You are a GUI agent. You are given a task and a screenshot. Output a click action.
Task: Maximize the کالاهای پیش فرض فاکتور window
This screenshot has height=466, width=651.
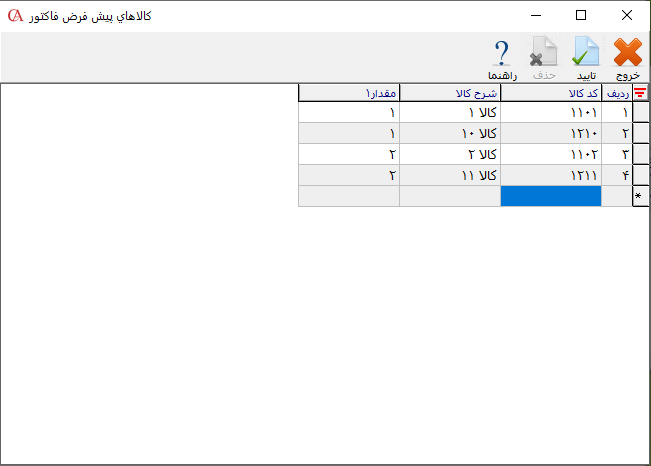tap(581, 15)
